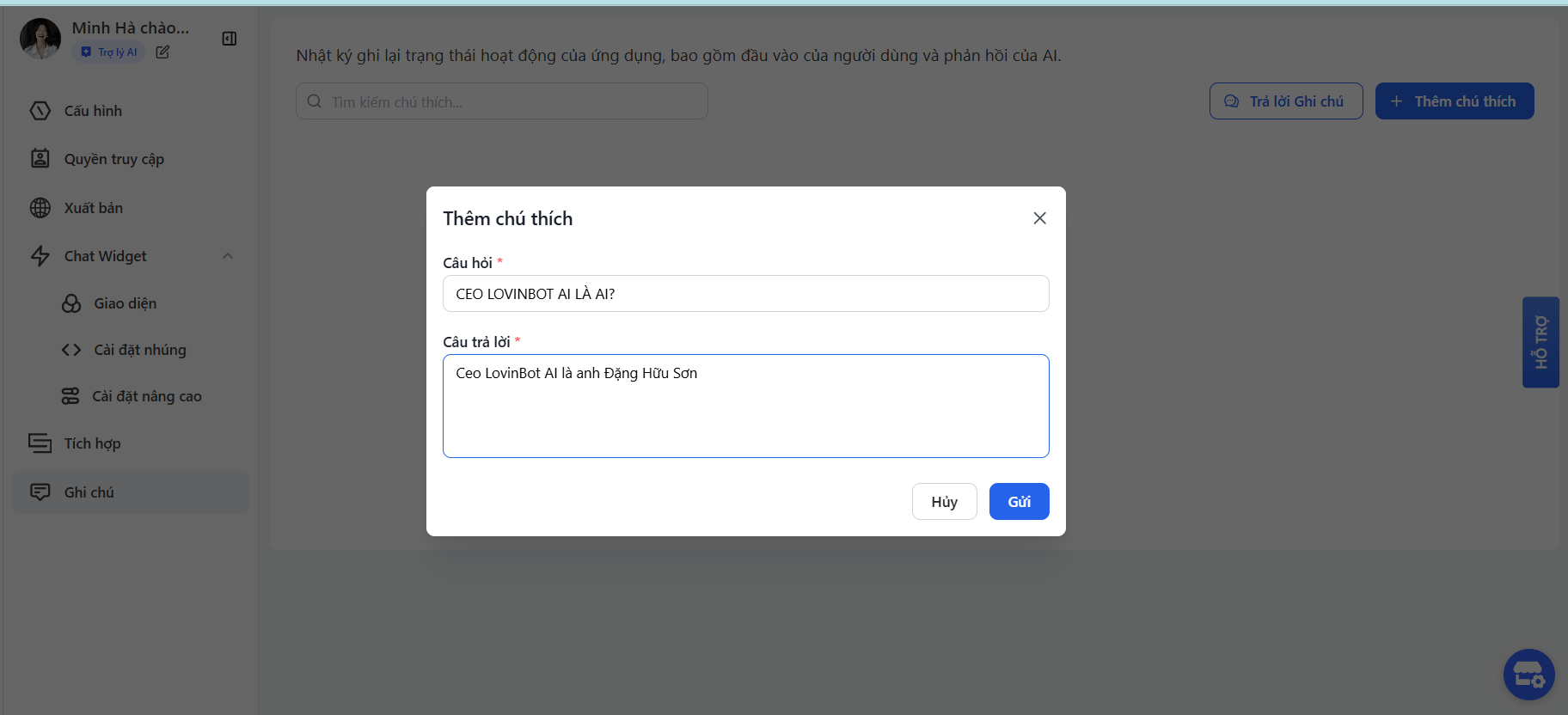
Task: Collapse the Chat Widget section chevron
Action: 228,256
